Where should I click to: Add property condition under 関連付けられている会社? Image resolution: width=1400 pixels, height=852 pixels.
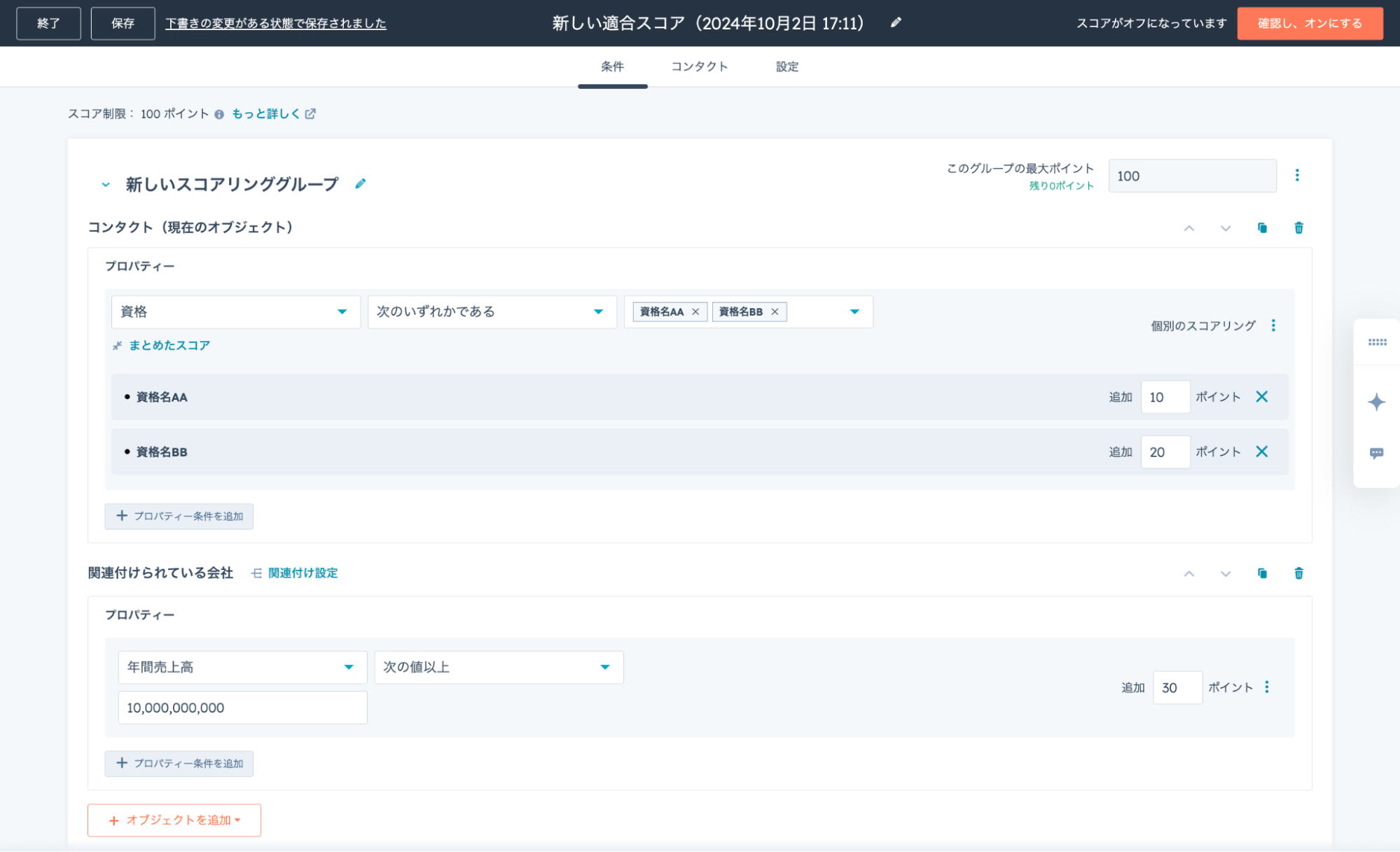point(179,763)
